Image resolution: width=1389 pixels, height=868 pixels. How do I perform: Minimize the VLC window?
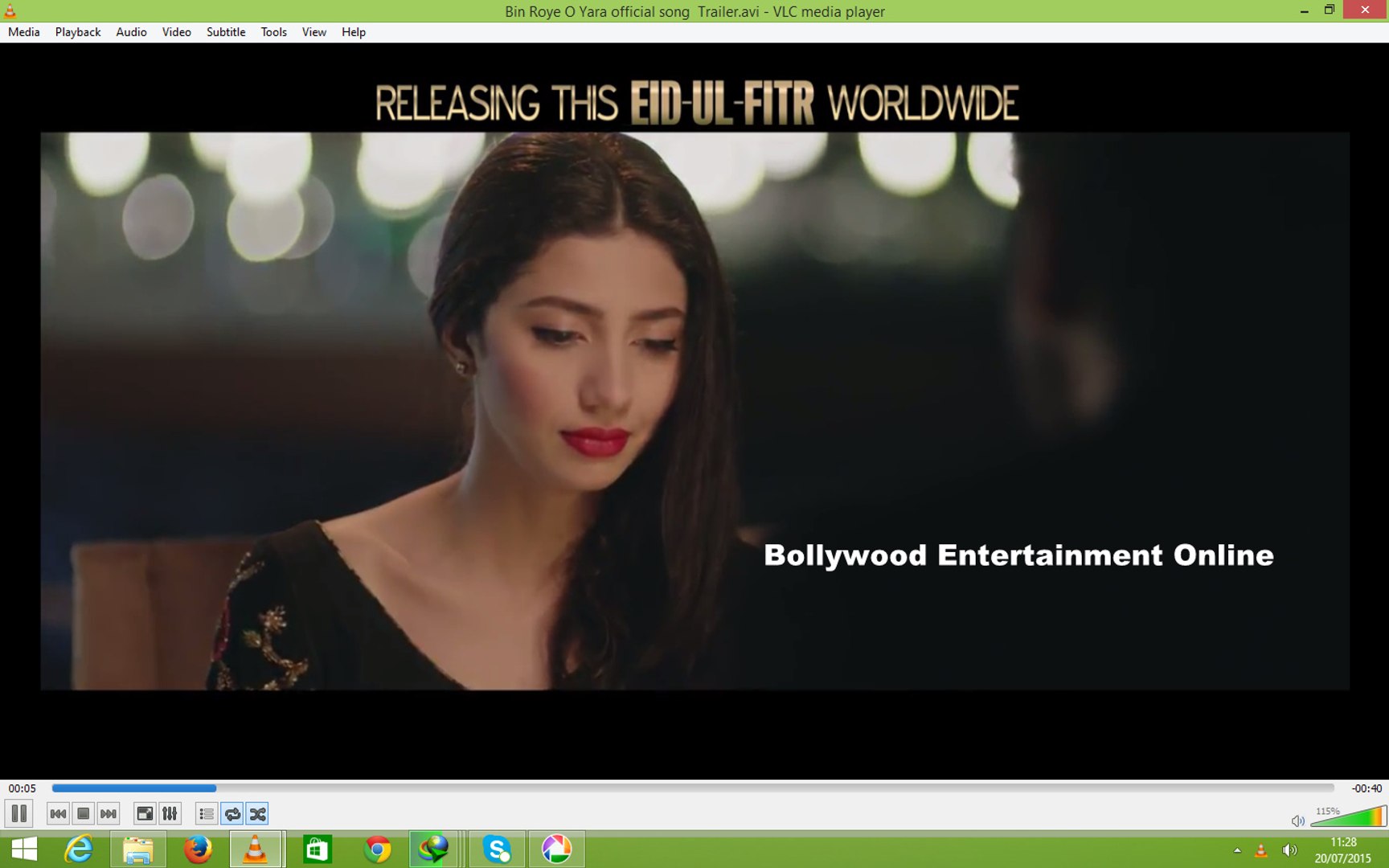(1304, 10)
